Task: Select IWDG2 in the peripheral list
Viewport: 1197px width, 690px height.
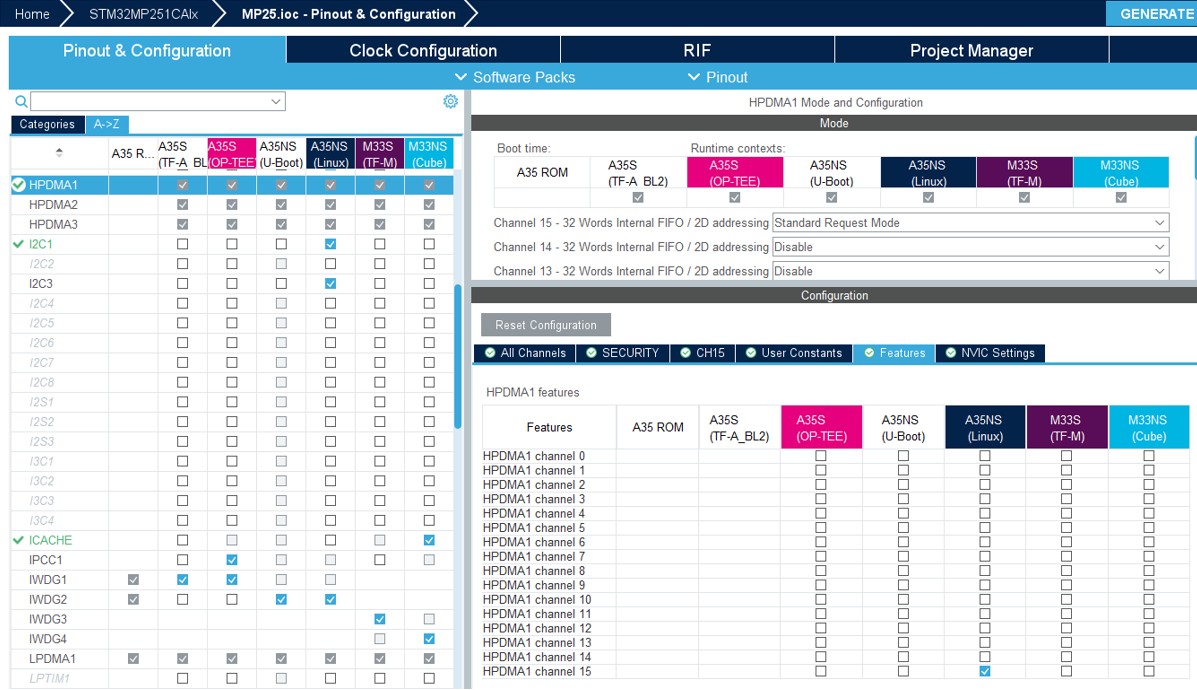Action: click(x=48, y=600)
